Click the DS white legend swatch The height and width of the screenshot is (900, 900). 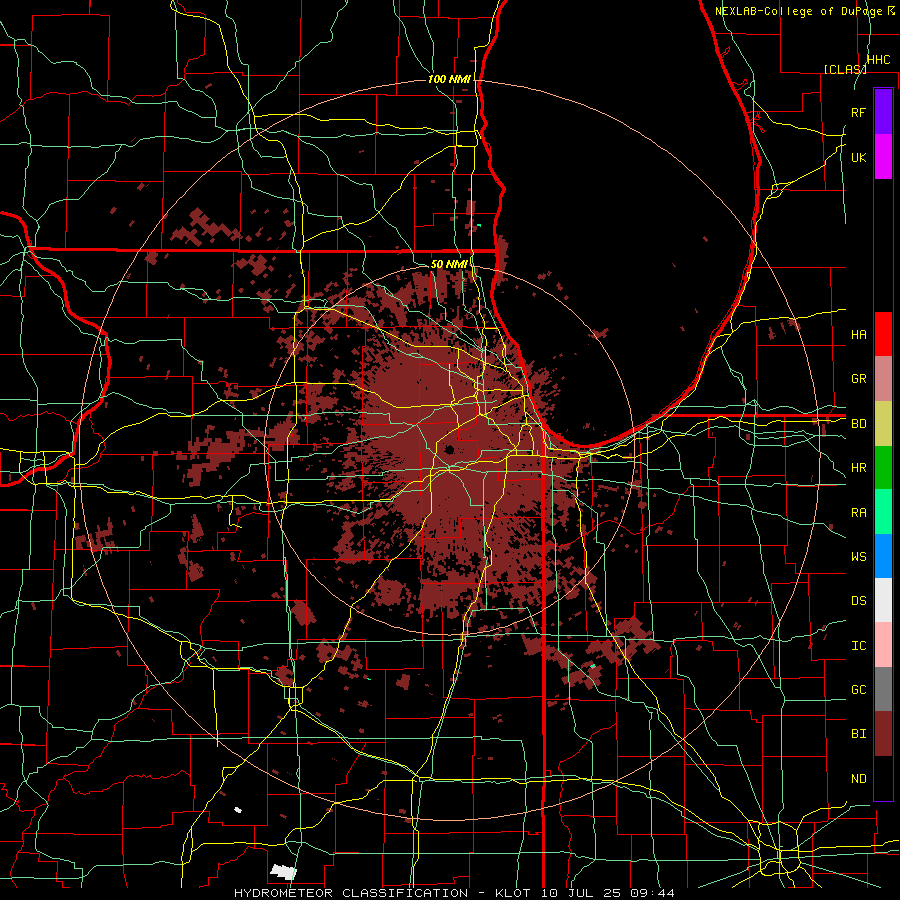click(x=883, y=600)
